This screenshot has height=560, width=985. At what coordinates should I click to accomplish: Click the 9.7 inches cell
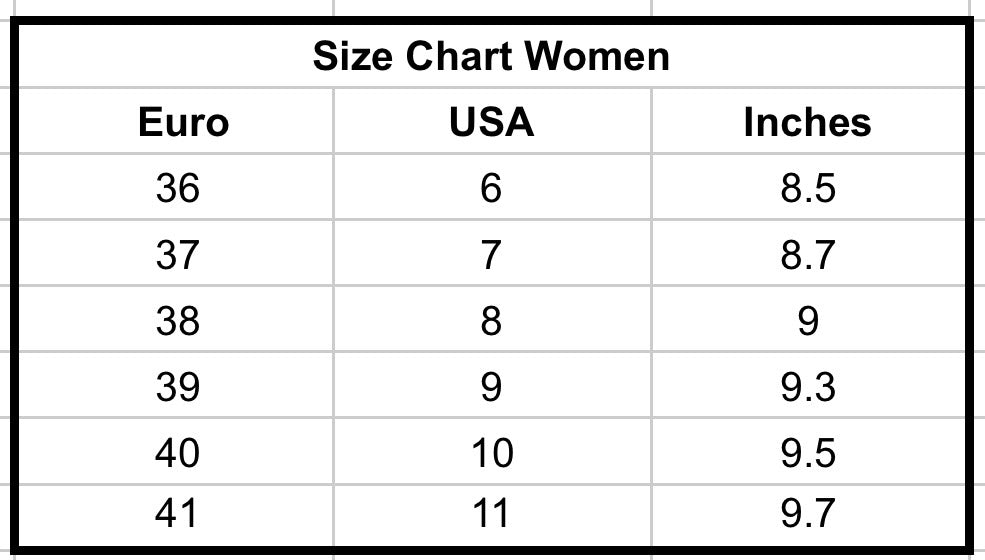coord(808,514)
